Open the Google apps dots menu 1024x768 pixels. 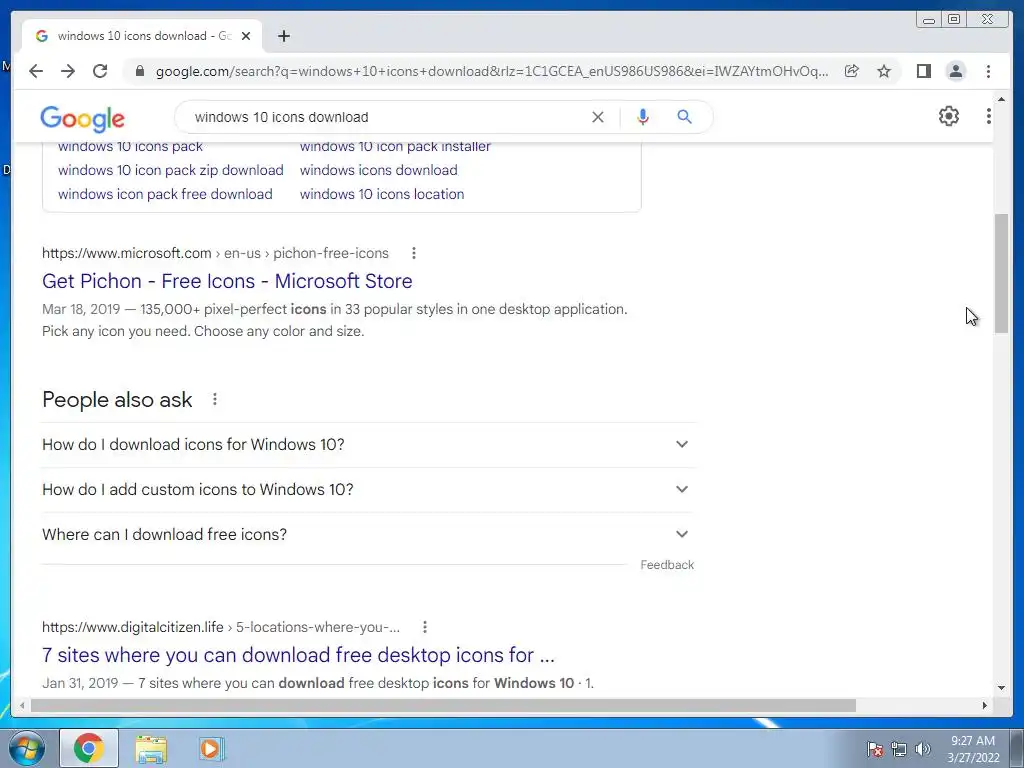coord(989,116)
